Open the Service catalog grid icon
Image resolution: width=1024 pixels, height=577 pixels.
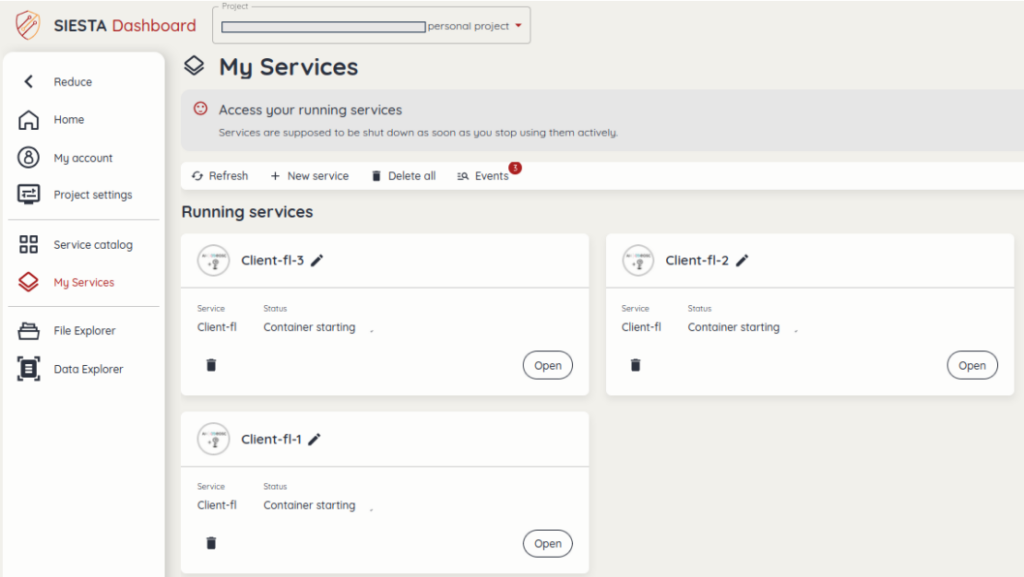point(29,245)
